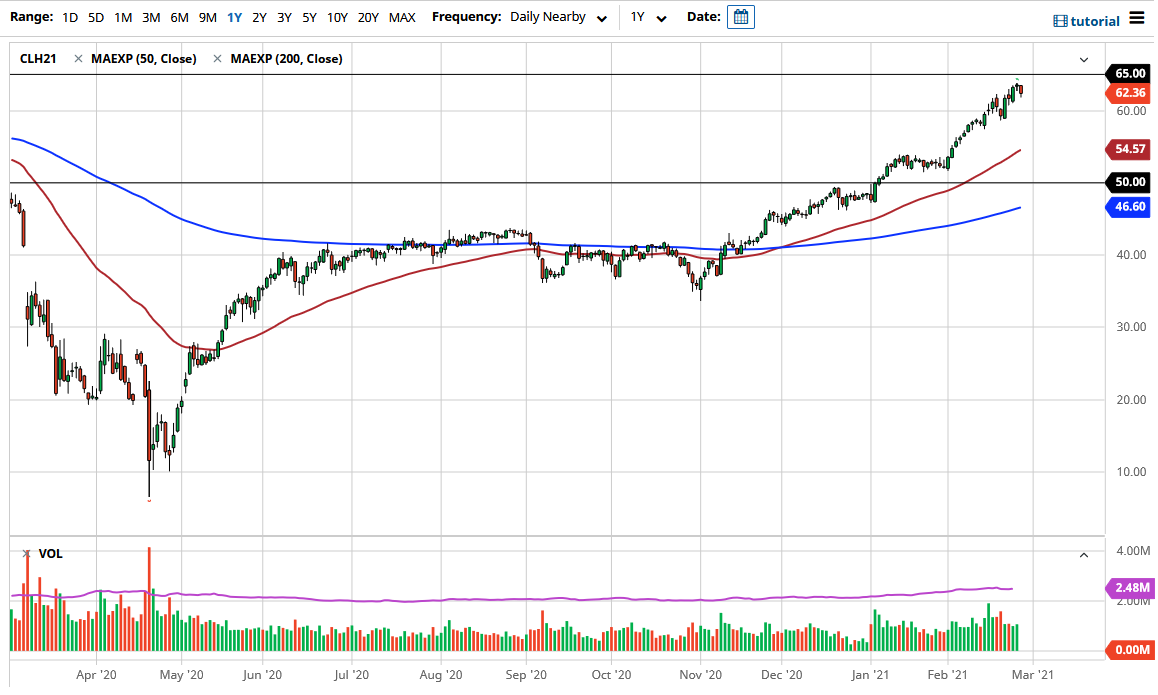Remove the VOL study from the volume panel
This screenshot has height=695, width=1158.
coord(25,553)
